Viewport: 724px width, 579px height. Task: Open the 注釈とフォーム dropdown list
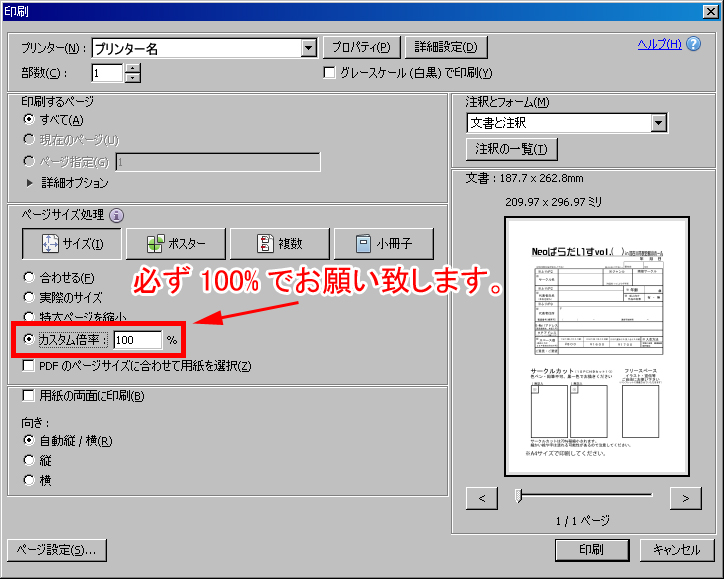point(658,123)
